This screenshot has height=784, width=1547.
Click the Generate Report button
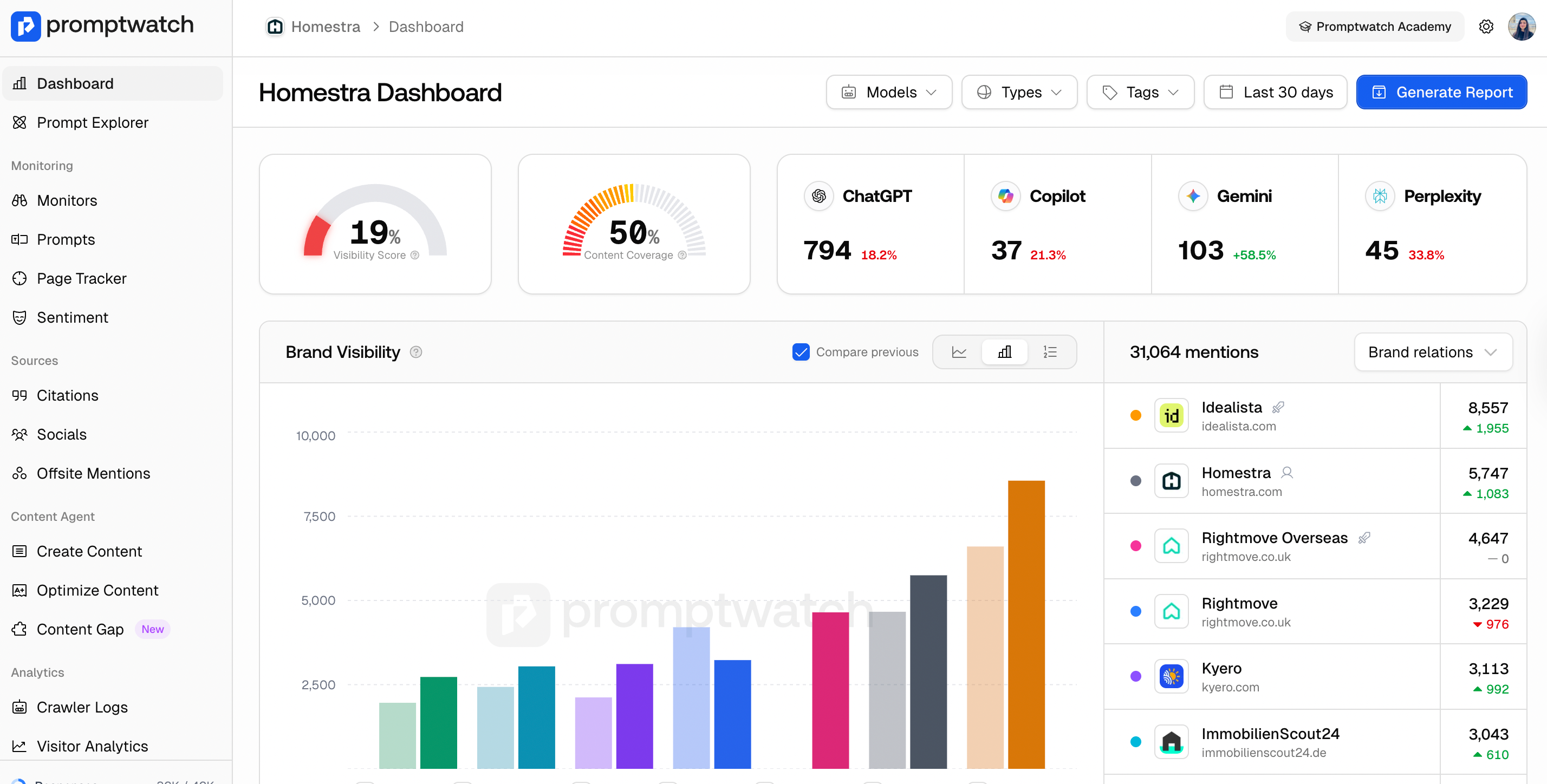1441,92
